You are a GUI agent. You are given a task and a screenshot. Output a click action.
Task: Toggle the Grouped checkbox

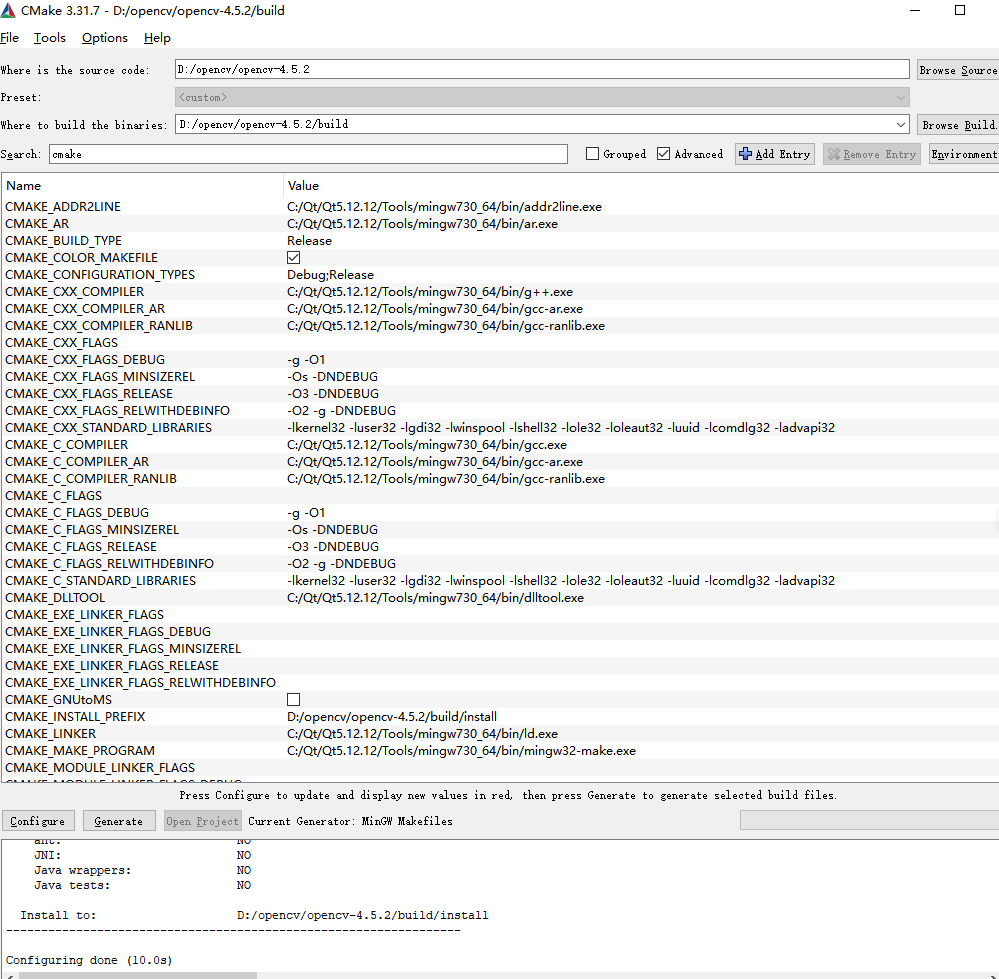click(592, 154)
